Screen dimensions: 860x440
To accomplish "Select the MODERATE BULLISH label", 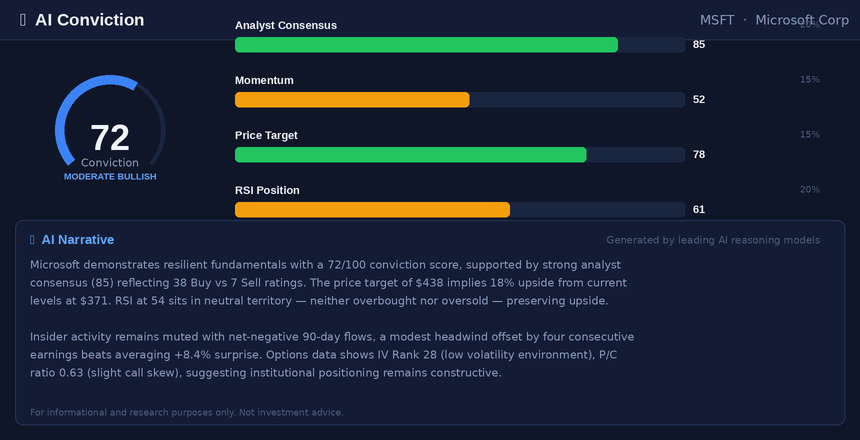I will click(110, 176).
